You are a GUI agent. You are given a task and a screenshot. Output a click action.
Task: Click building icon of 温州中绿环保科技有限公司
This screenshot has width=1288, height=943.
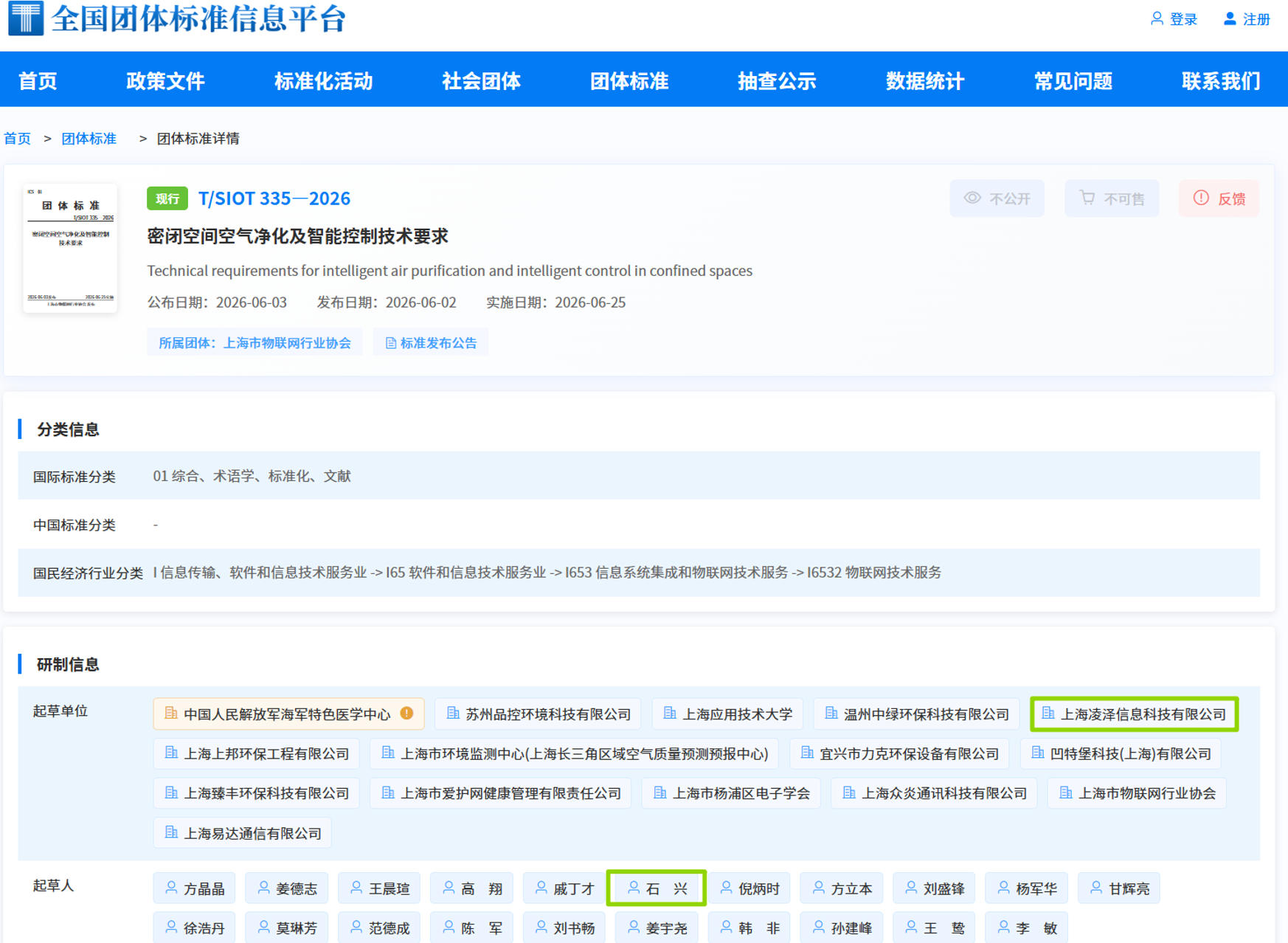point(831,714)
